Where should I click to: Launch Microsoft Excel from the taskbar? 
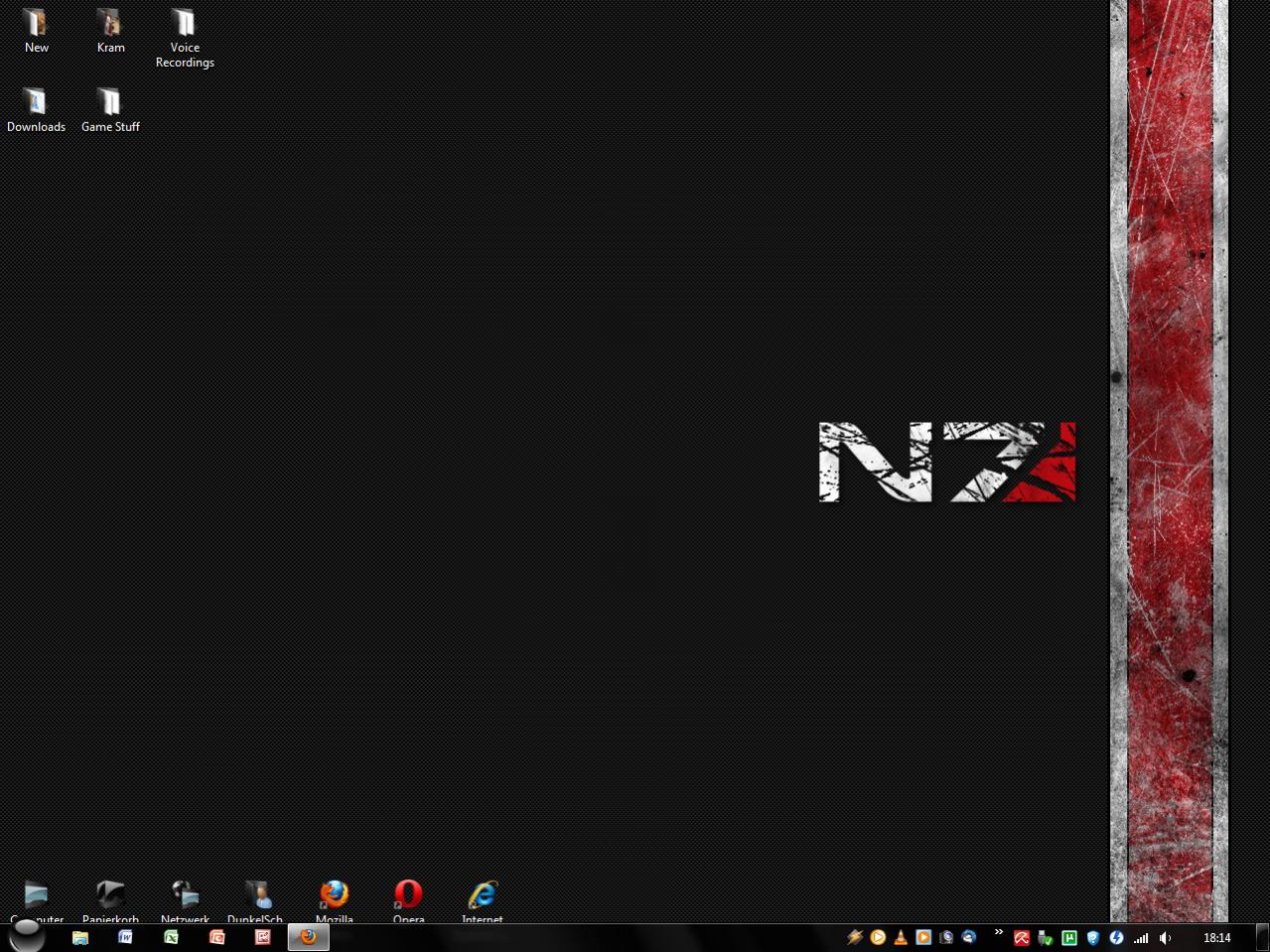[171, 937]
